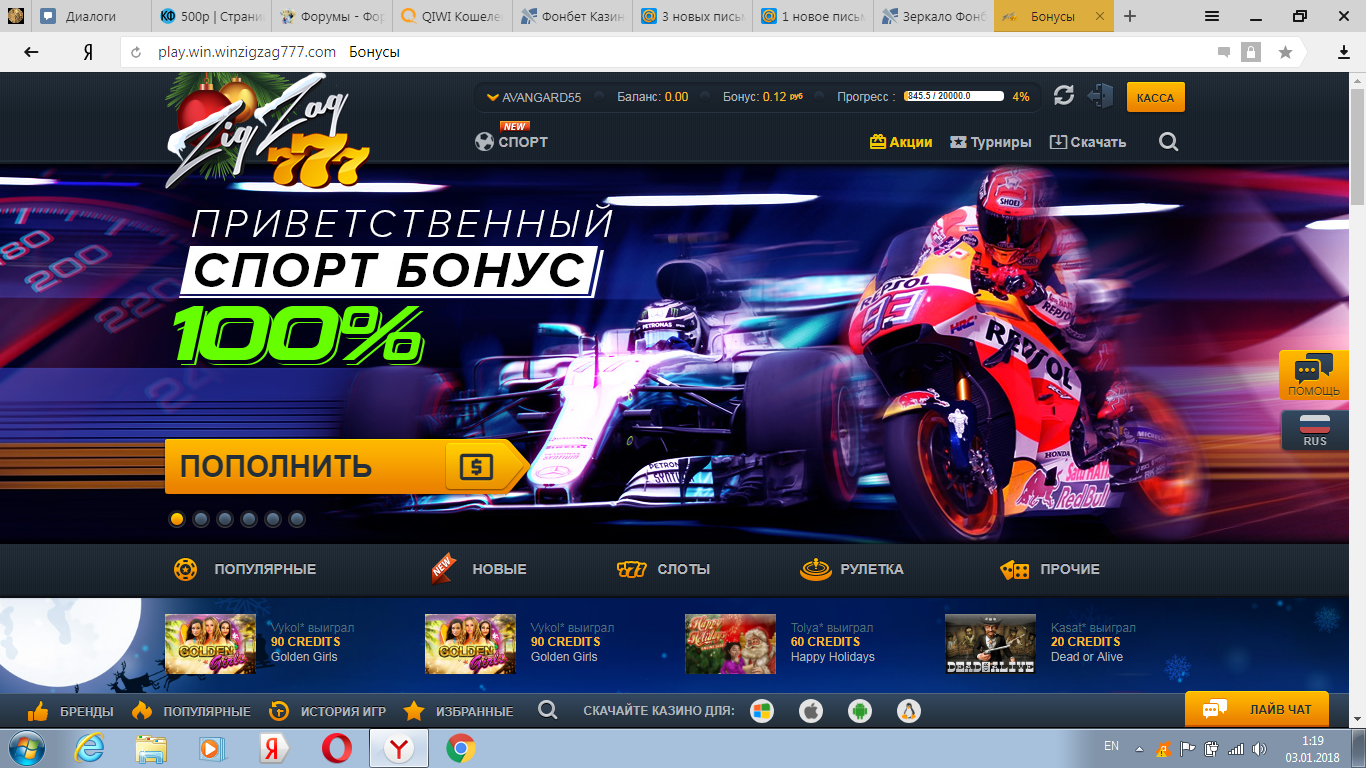Download casino for Windows icon
This screenshot has height=768, width=1366.
coord(762,711)
